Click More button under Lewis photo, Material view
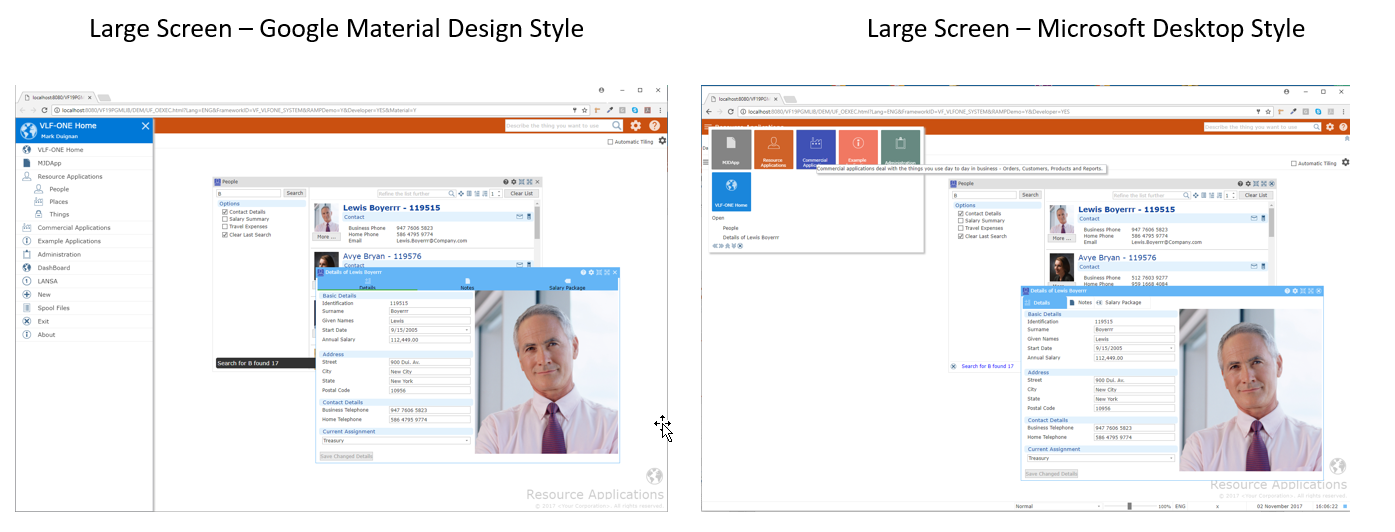 coord(325,237)
